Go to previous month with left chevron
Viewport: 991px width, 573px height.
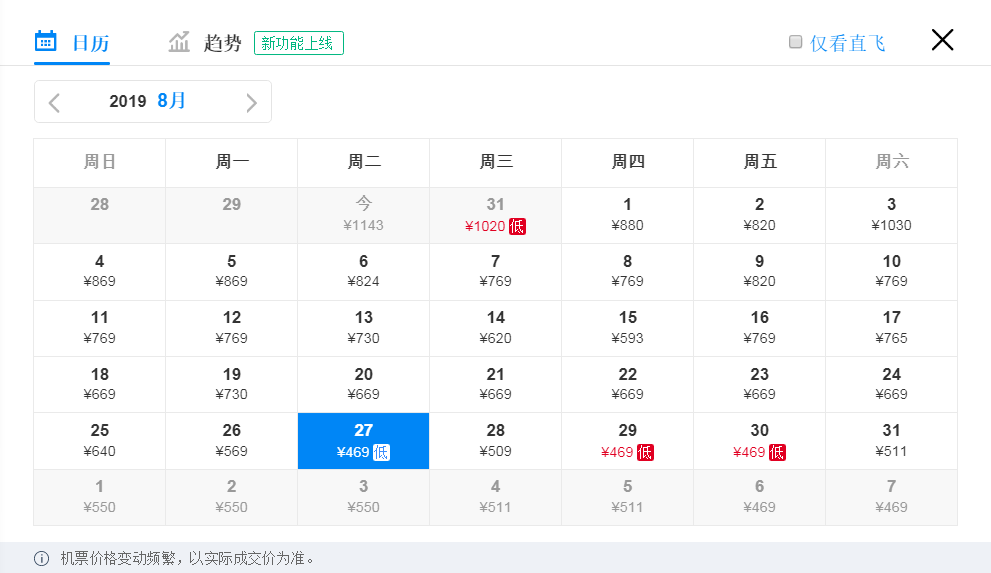[x=54, y=102]
